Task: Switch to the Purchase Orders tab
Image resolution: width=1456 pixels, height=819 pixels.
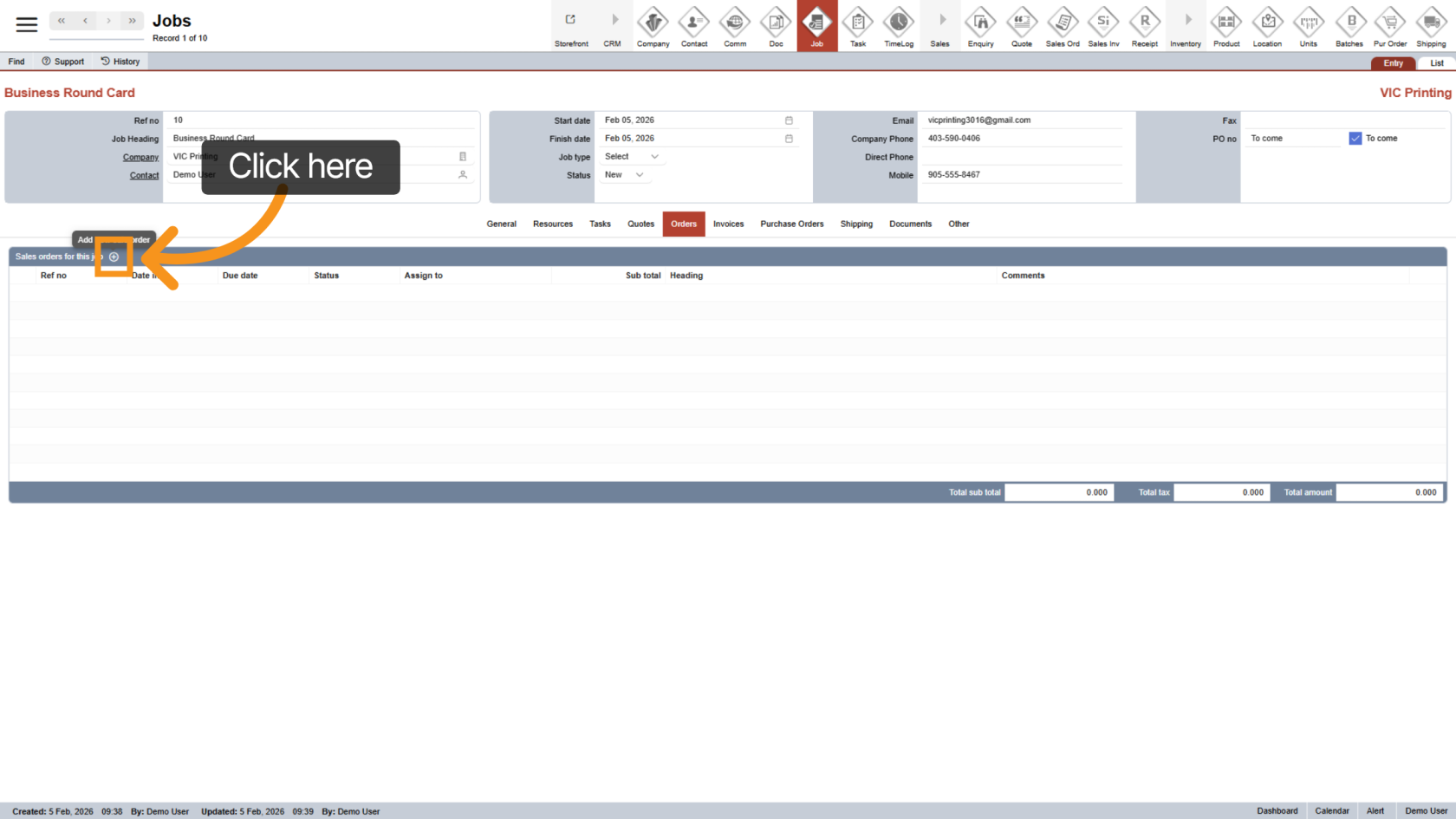Action: [791, 224]
